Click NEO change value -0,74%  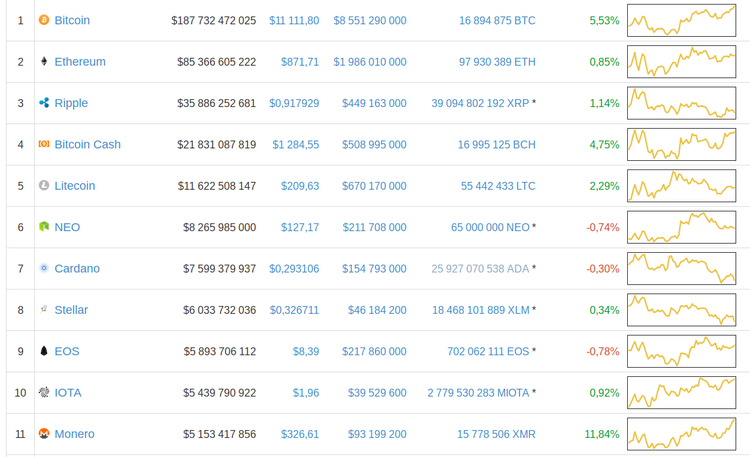603,227
